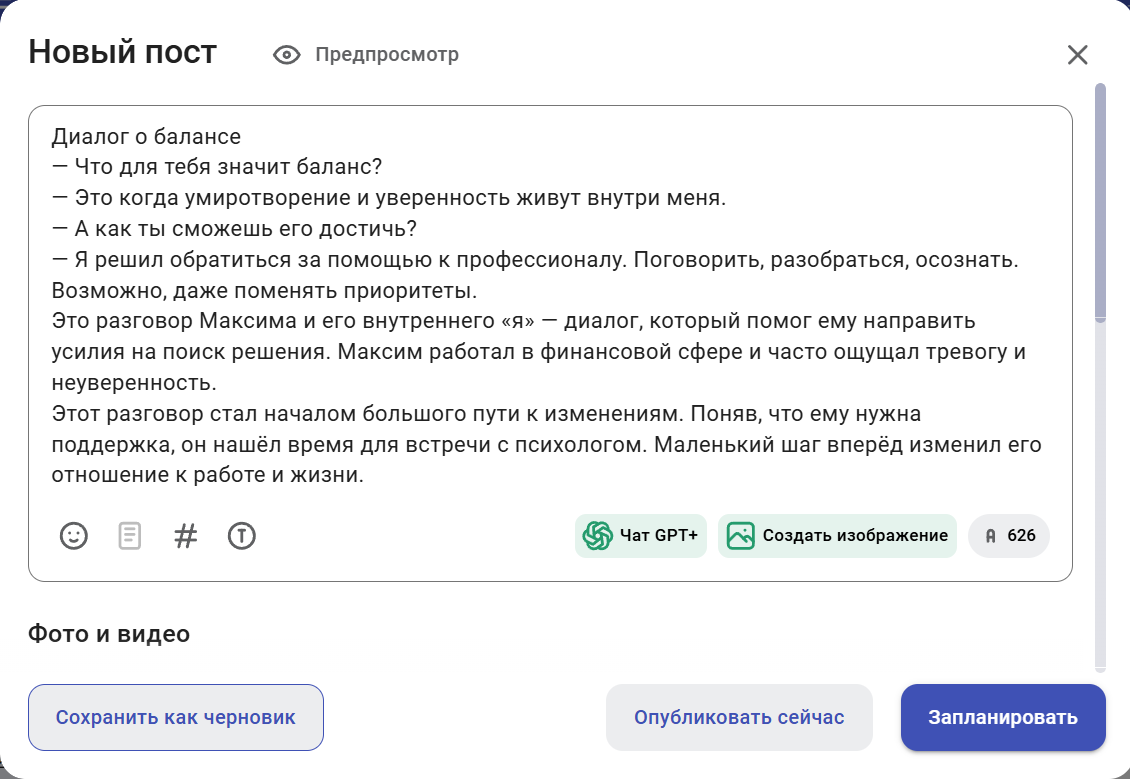
Task: Insert a hashtag via the # icon
Action: [183, 536]
